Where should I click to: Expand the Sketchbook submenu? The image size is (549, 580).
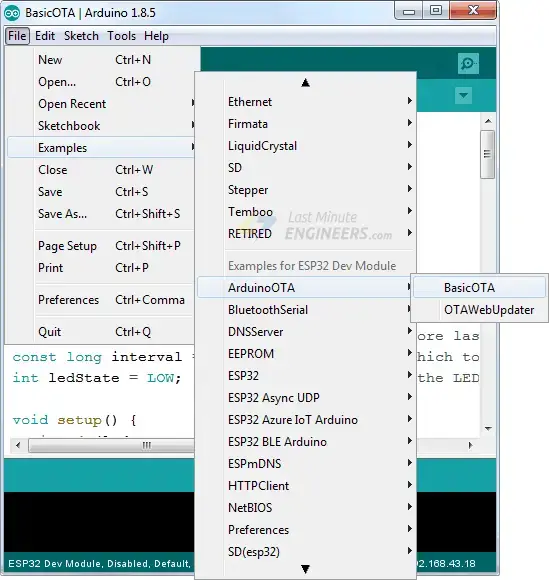tap(101, 126)
